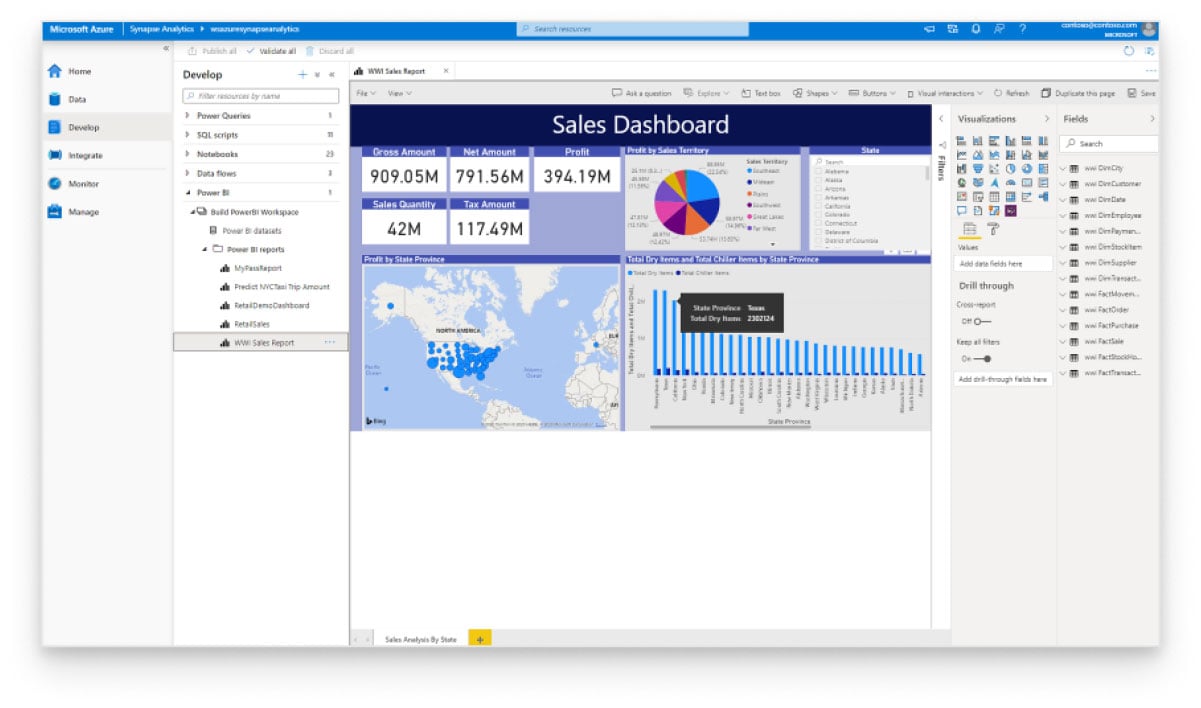Click the notifications bell icon
This screenshot has width=1201, height=708.
point(976,29)
